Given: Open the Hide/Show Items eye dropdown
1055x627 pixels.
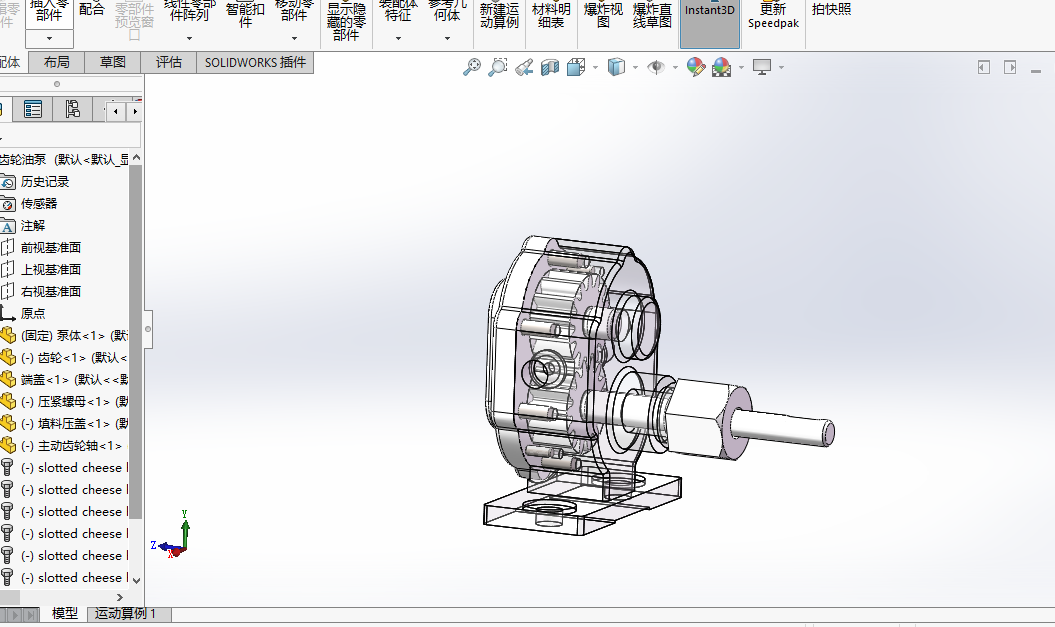Looking at the screenshot, I should pyautogui.click(x=676, y=68).
